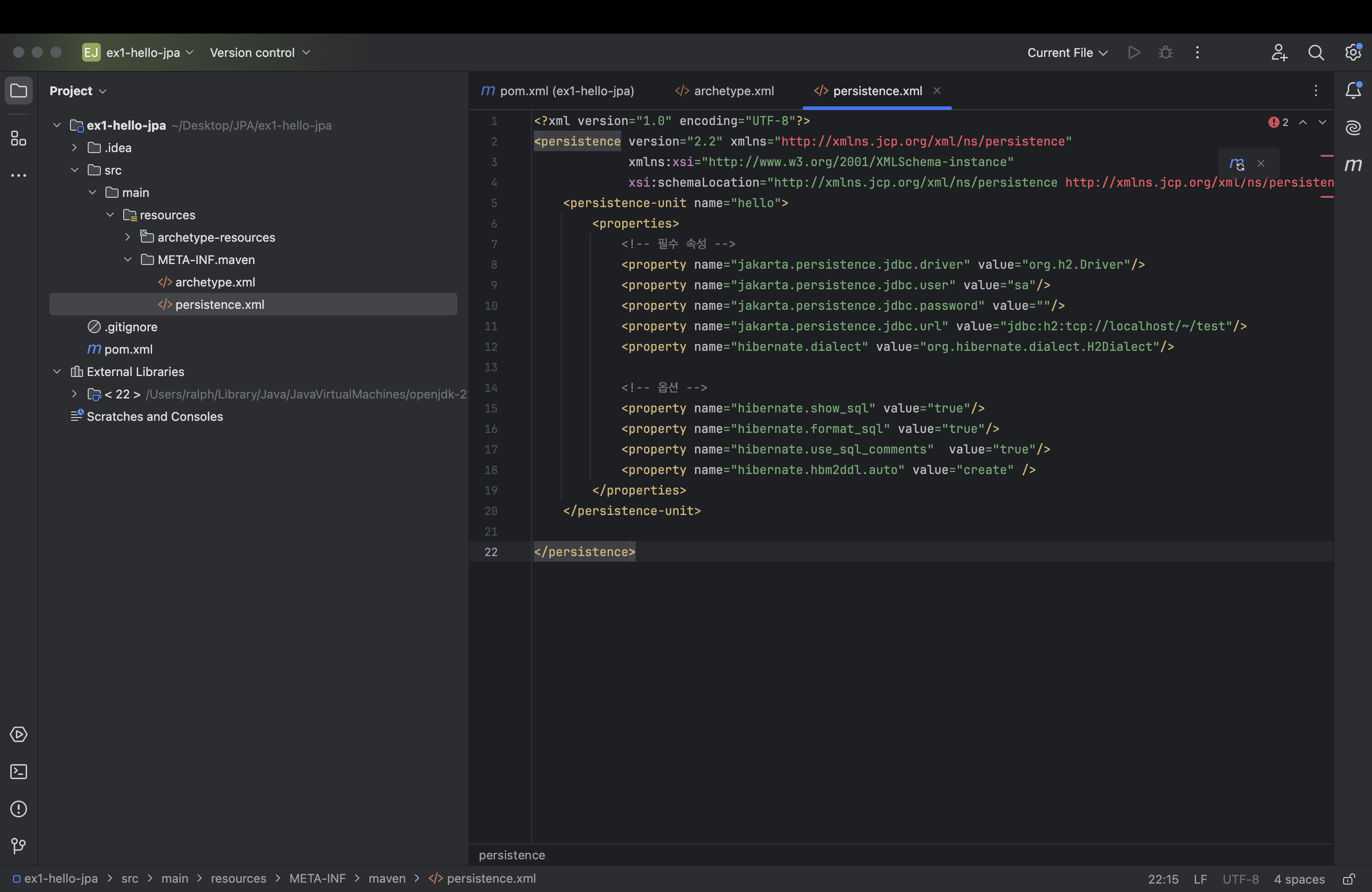The image size is (1372, 892).
Task: Select archetype.xml in project tree
Action: click(206, 282)
